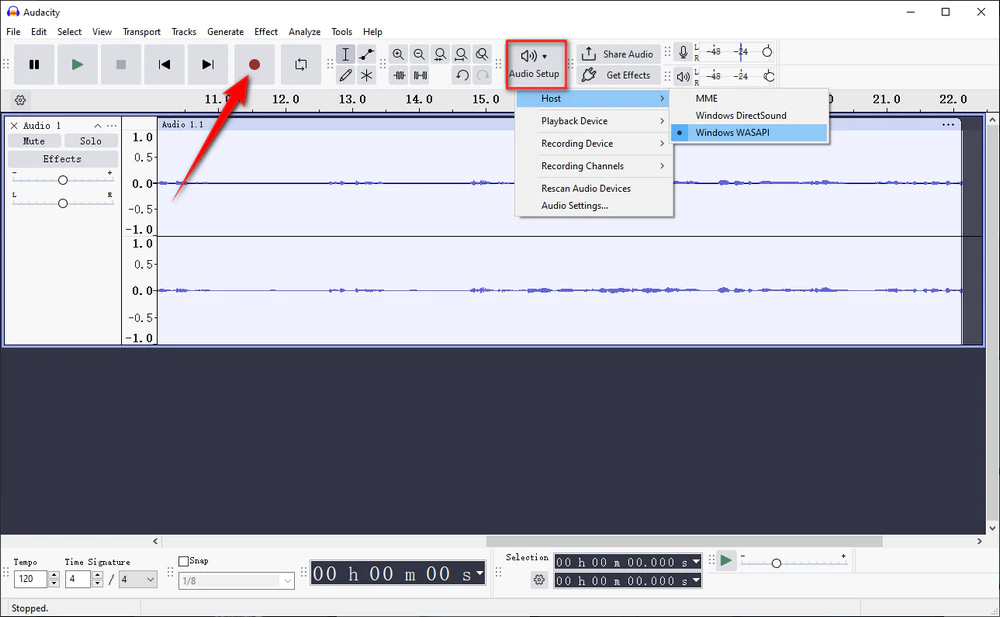Viewport: 1000px width, 617px height.
Task: Click the Zoom Toggle icon
Action: (482, 54)
